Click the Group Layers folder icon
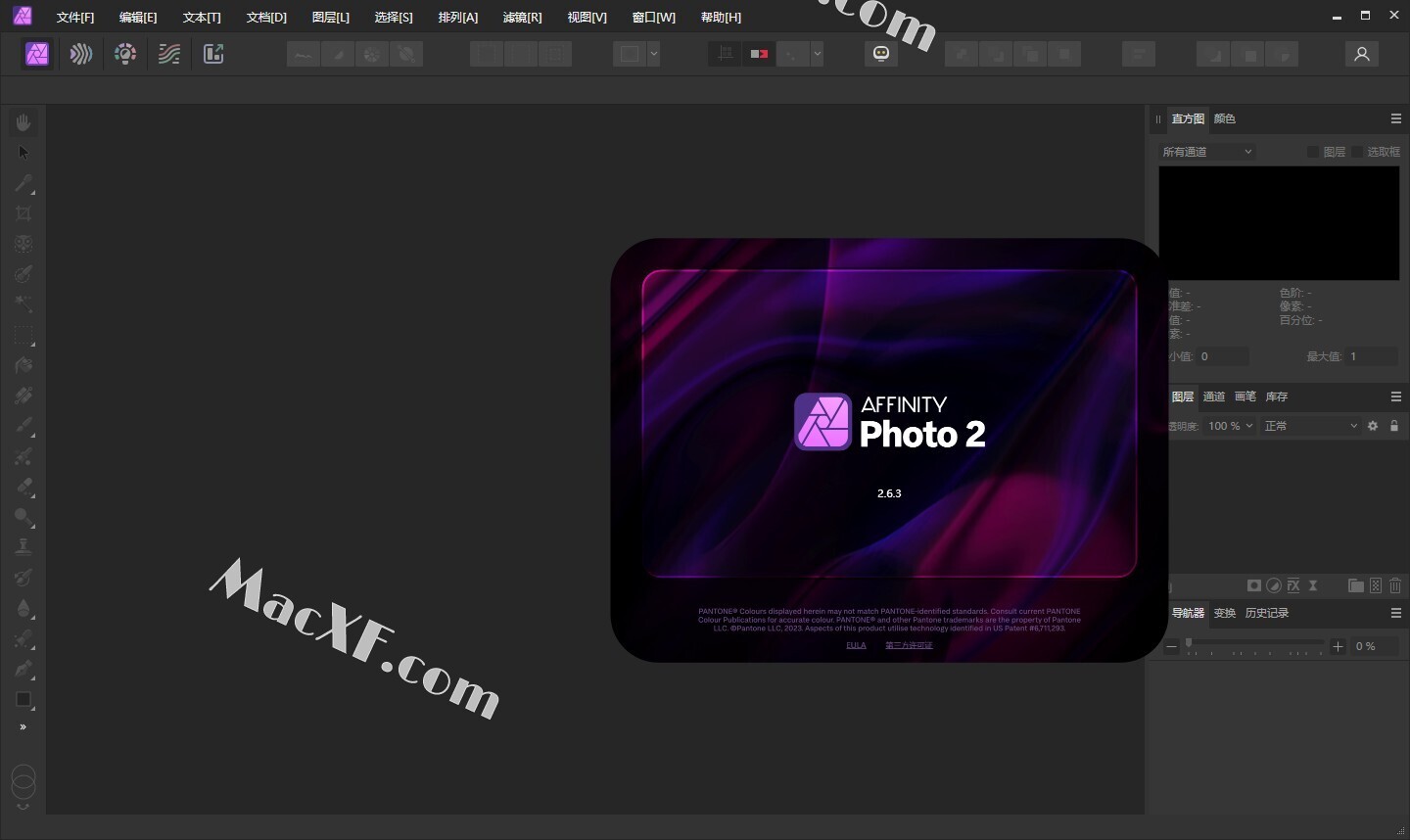The image size is (1410, 840). [1356, 585]
